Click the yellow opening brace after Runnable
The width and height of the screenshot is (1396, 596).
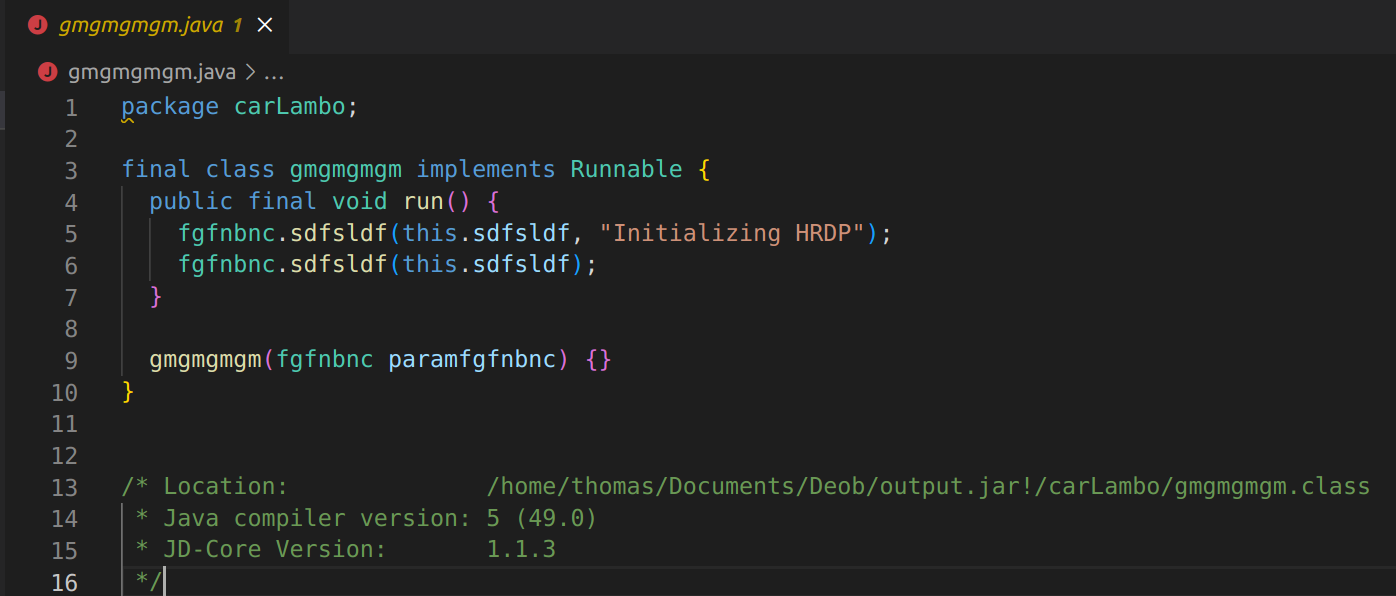point(704,169)
